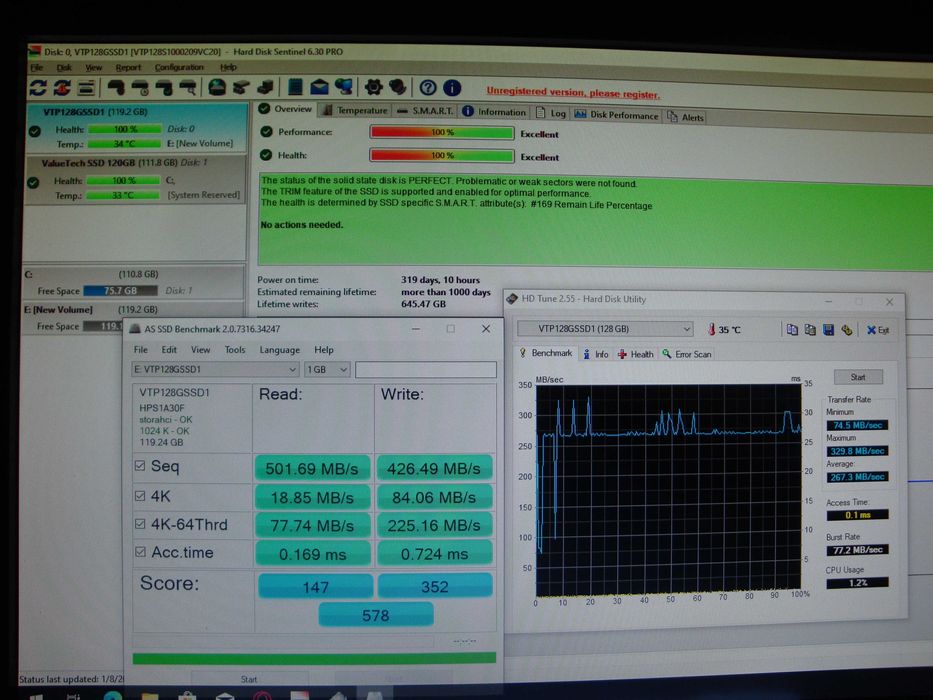
Task: Open the blue report sheet toolbar icon
Action: pyautogui.click(x=295, y=87)
